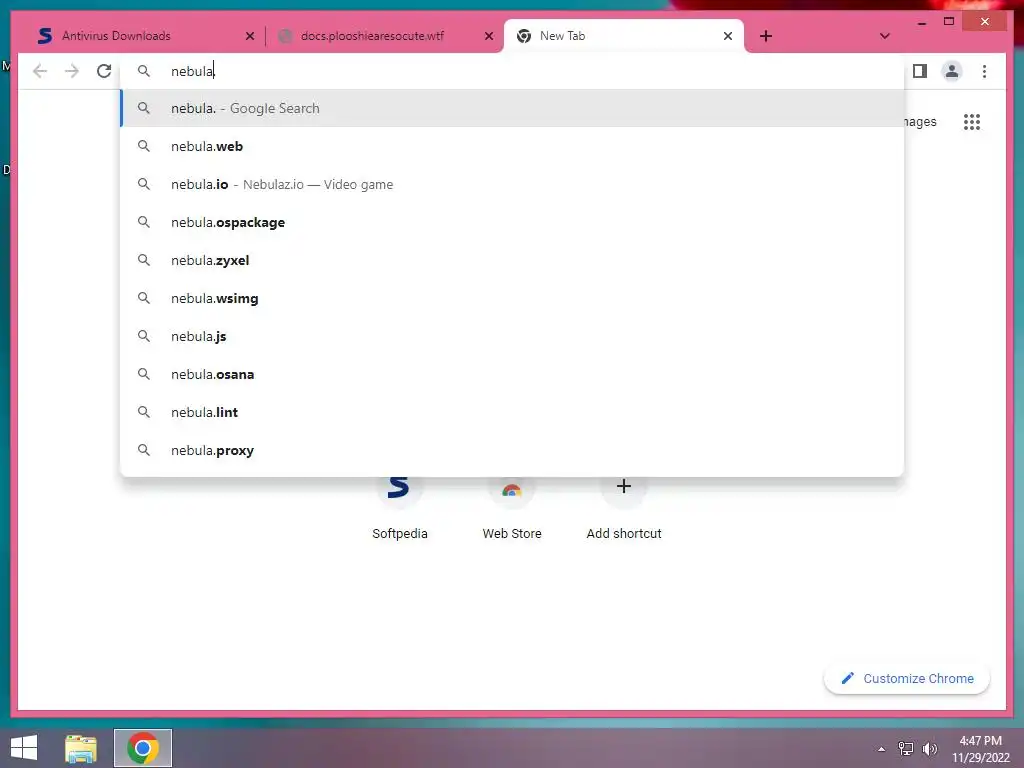Open a new tab with plus button

click(x=766, y=36)
